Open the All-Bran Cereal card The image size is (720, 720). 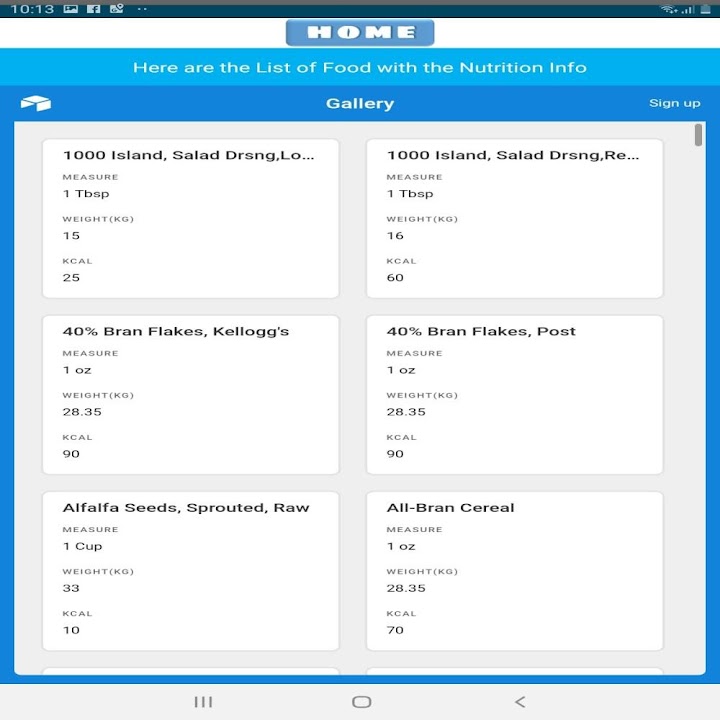[x=514, y=570]
